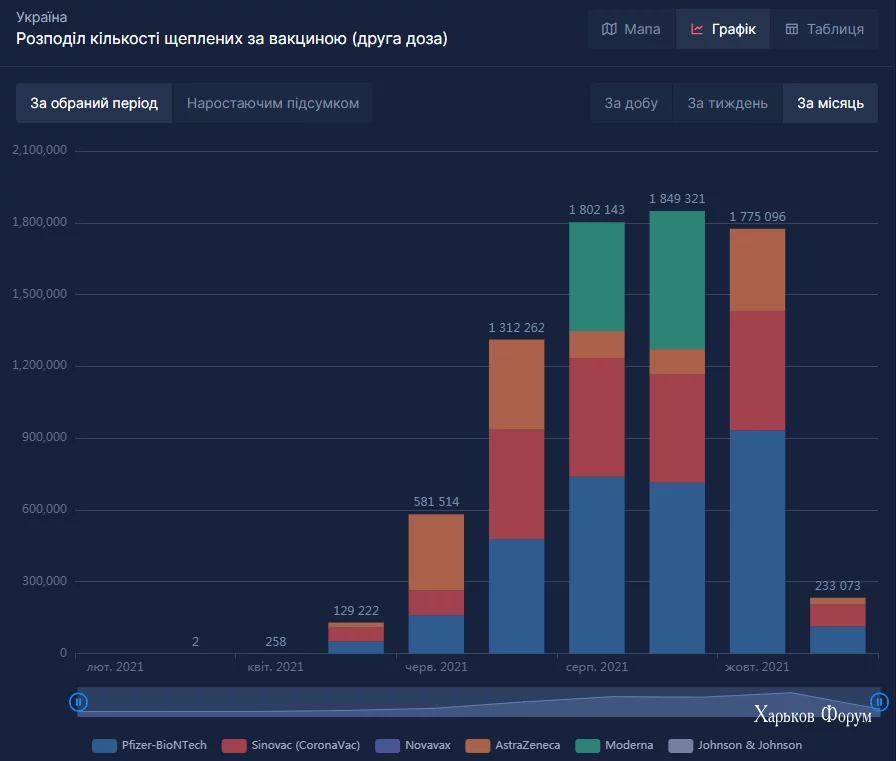Click the right range slider handle
Image resolution: width=896 pixels, height=761 pixels.
click(x=879, y=701)
